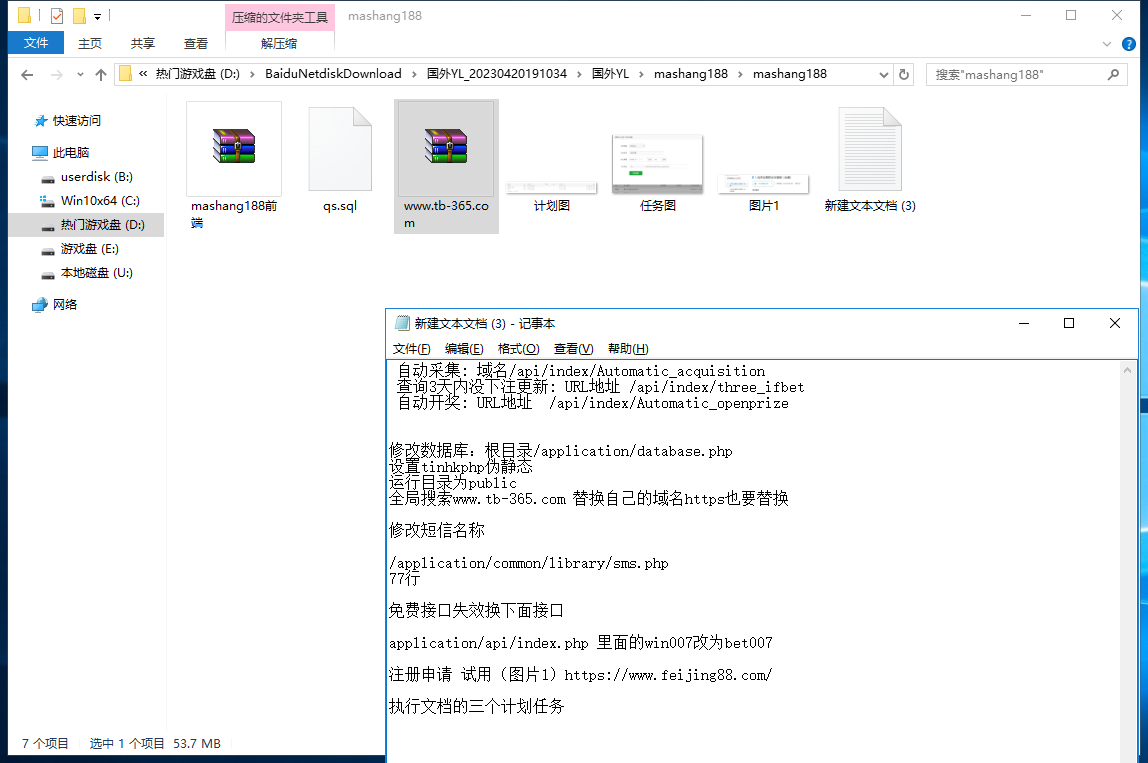The width and height of the screenshot is (1148, 763).
Task: Open the 任务图 image thumbnail
Action: (657, 165)
